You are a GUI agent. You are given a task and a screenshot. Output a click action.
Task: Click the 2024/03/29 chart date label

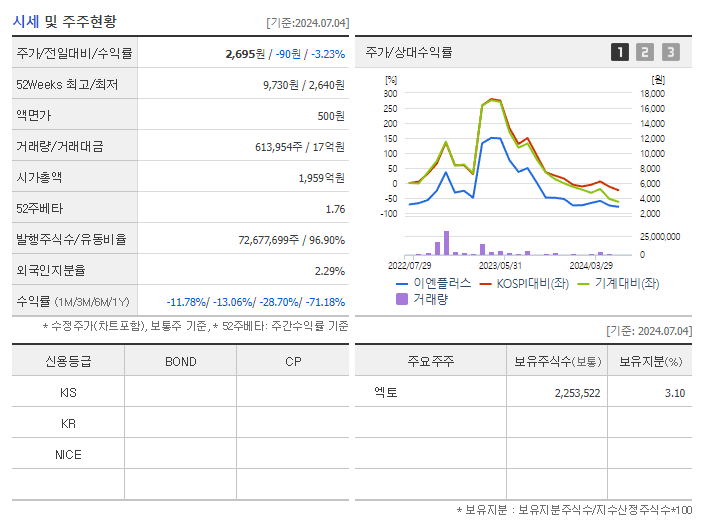(x=591, y=265)
